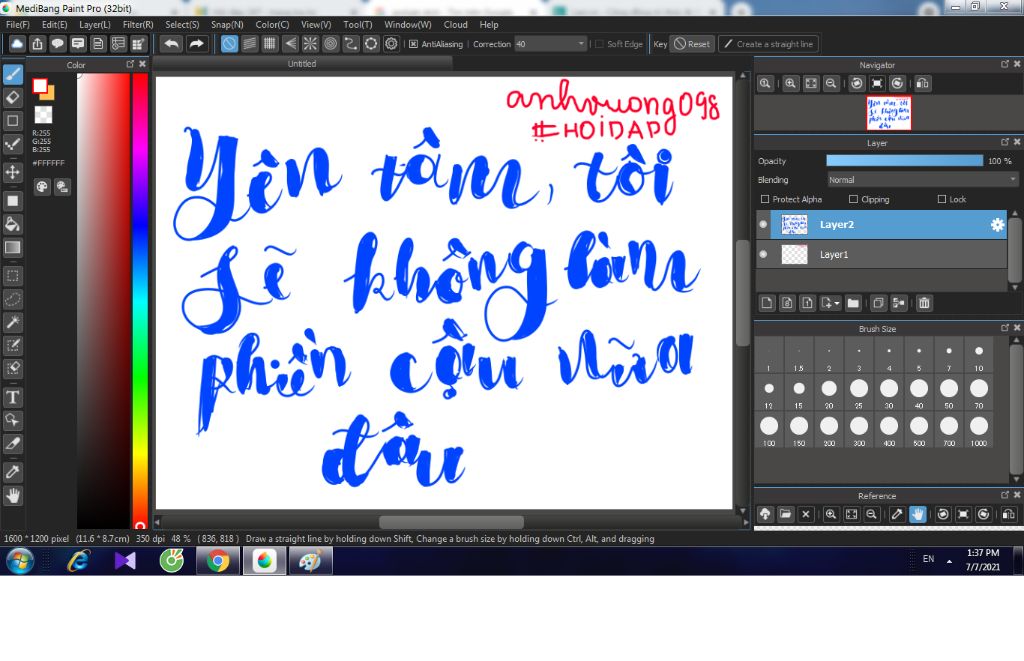
Task: Hide Layer1 visibility dot
Action: click(763, 254)
